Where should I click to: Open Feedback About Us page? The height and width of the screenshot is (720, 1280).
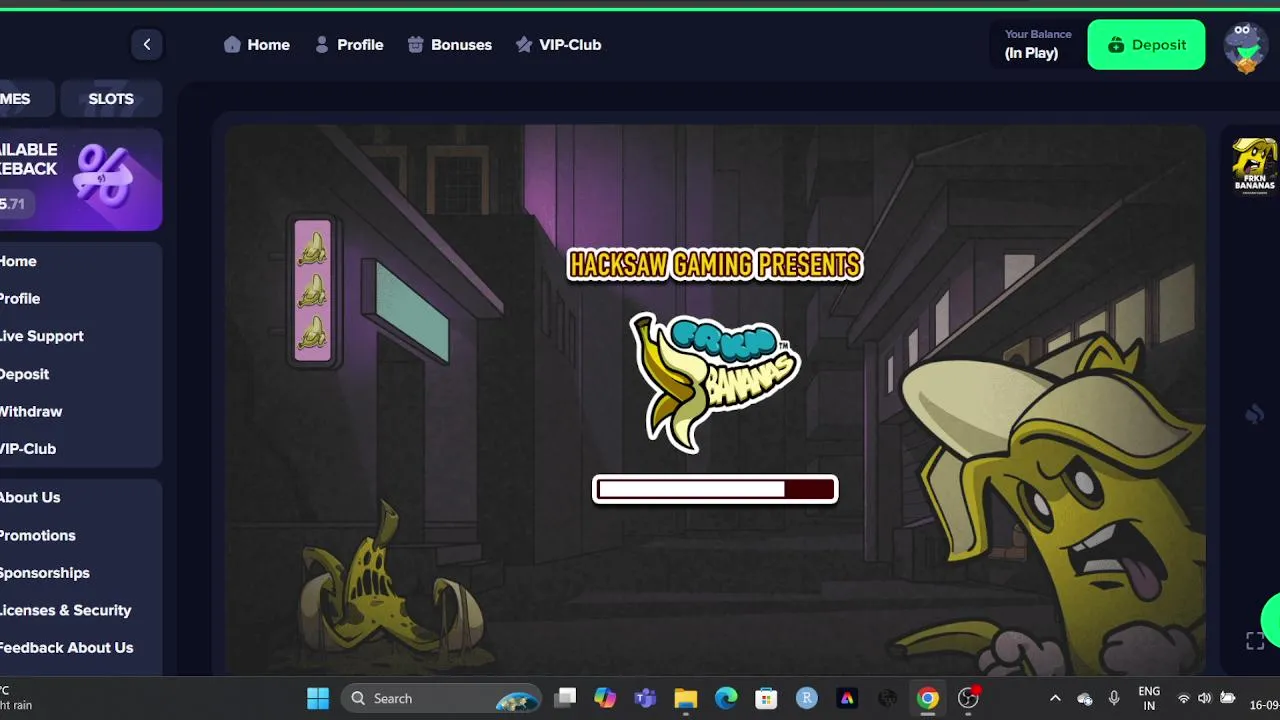67,647
